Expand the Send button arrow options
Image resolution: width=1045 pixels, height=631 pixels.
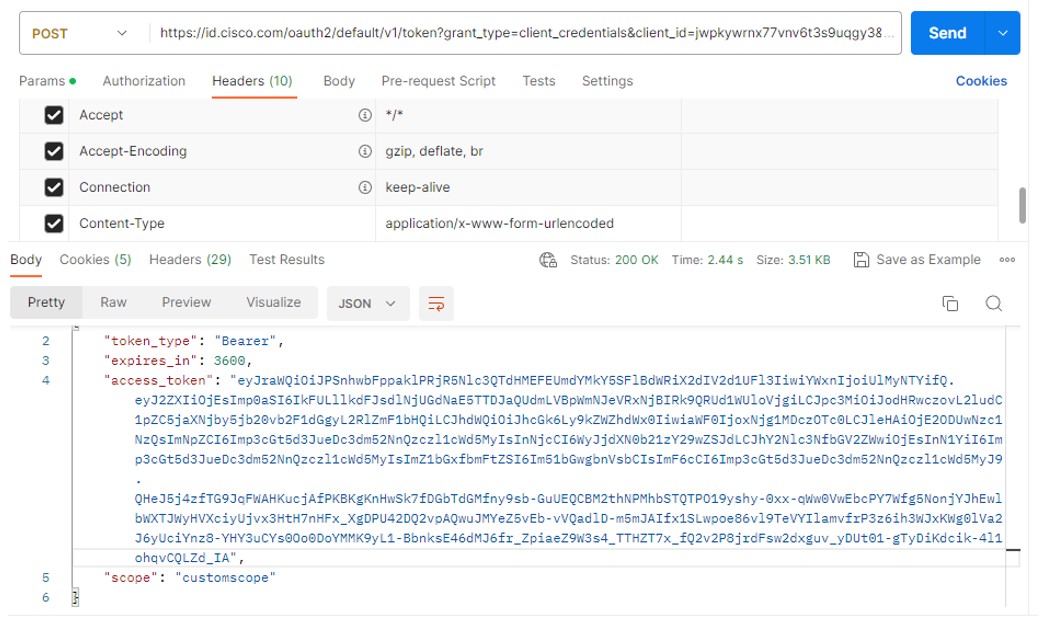point(1002,33)
